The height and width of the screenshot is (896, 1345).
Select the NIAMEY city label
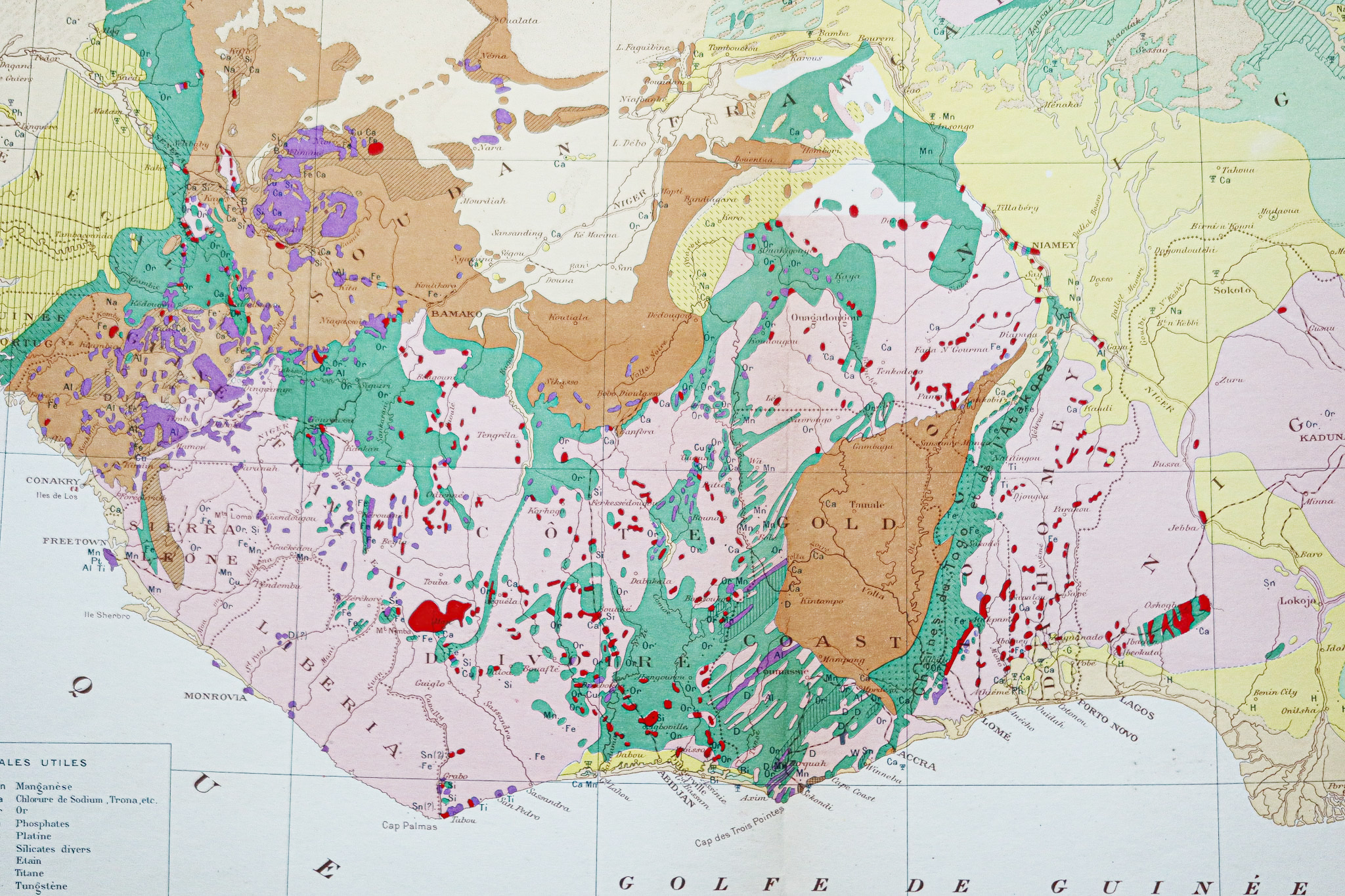tap(1053, 245)
